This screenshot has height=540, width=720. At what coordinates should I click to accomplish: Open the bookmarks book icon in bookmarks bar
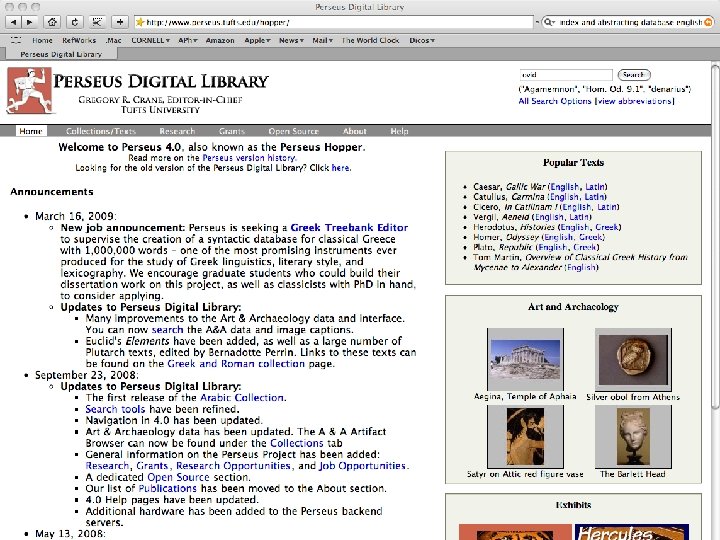tap(16, 40)
